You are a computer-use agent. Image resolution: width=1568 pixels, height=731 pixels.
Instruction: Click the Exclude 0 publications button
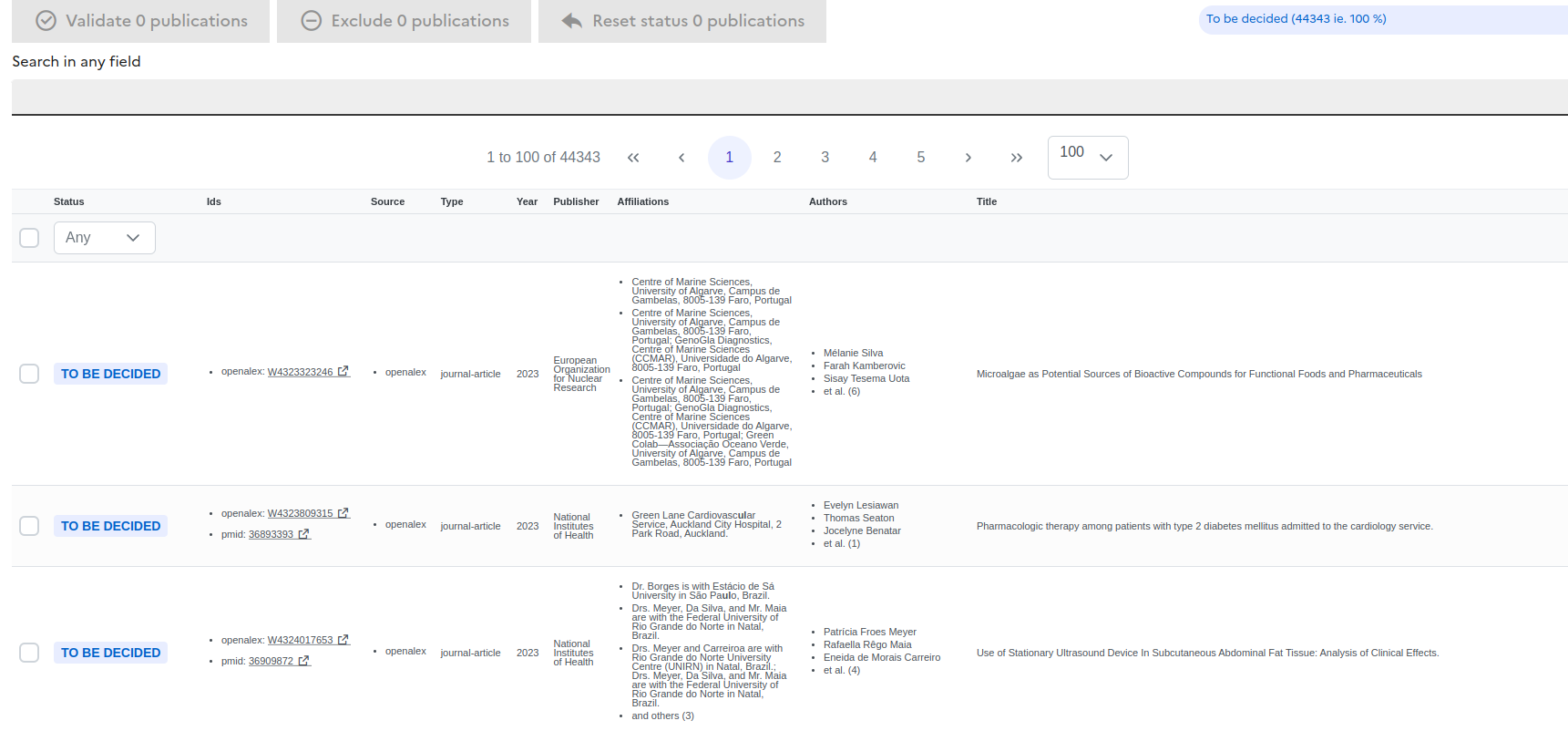click(404, 21)
